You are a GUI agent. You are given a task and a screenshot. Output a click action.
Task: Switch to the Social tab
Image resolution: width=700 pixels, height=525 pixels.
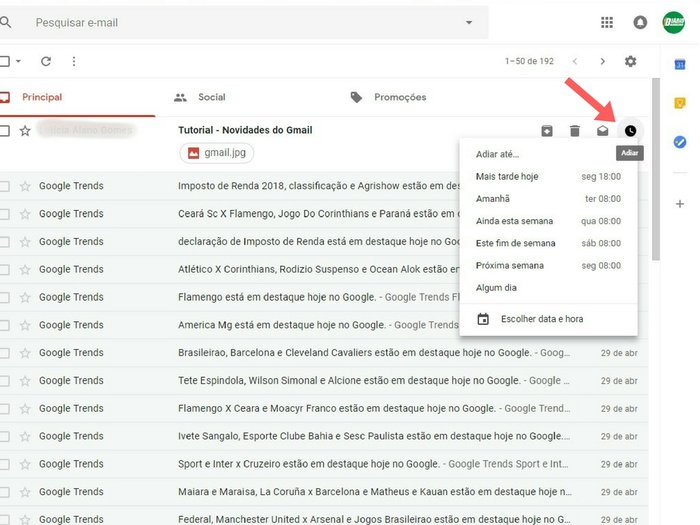click(x=200, y=97)
